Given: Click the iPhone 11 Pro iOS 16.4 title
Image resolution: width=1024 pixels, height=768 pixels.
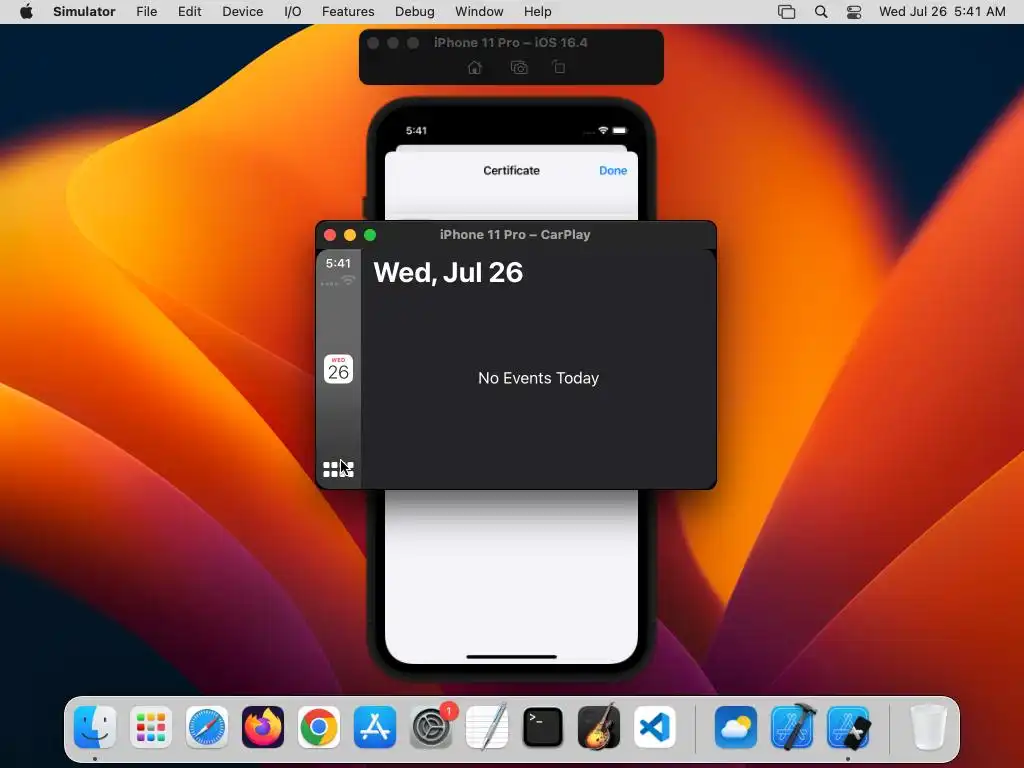Looking at the screenshot, I should 511,42.
